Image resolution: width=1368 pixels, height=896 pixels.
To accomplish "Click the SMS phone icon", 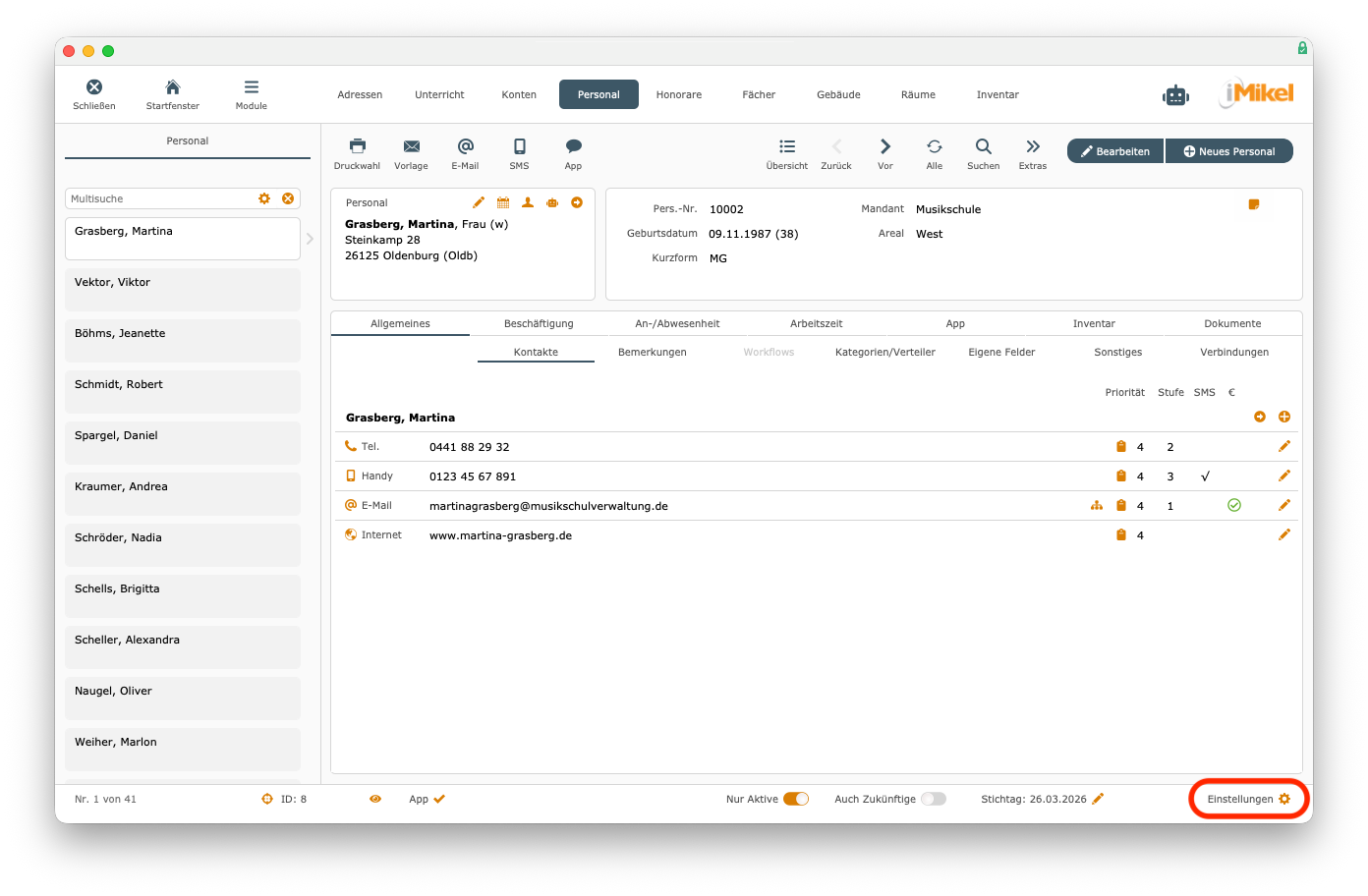I will [x=519, y=146].
